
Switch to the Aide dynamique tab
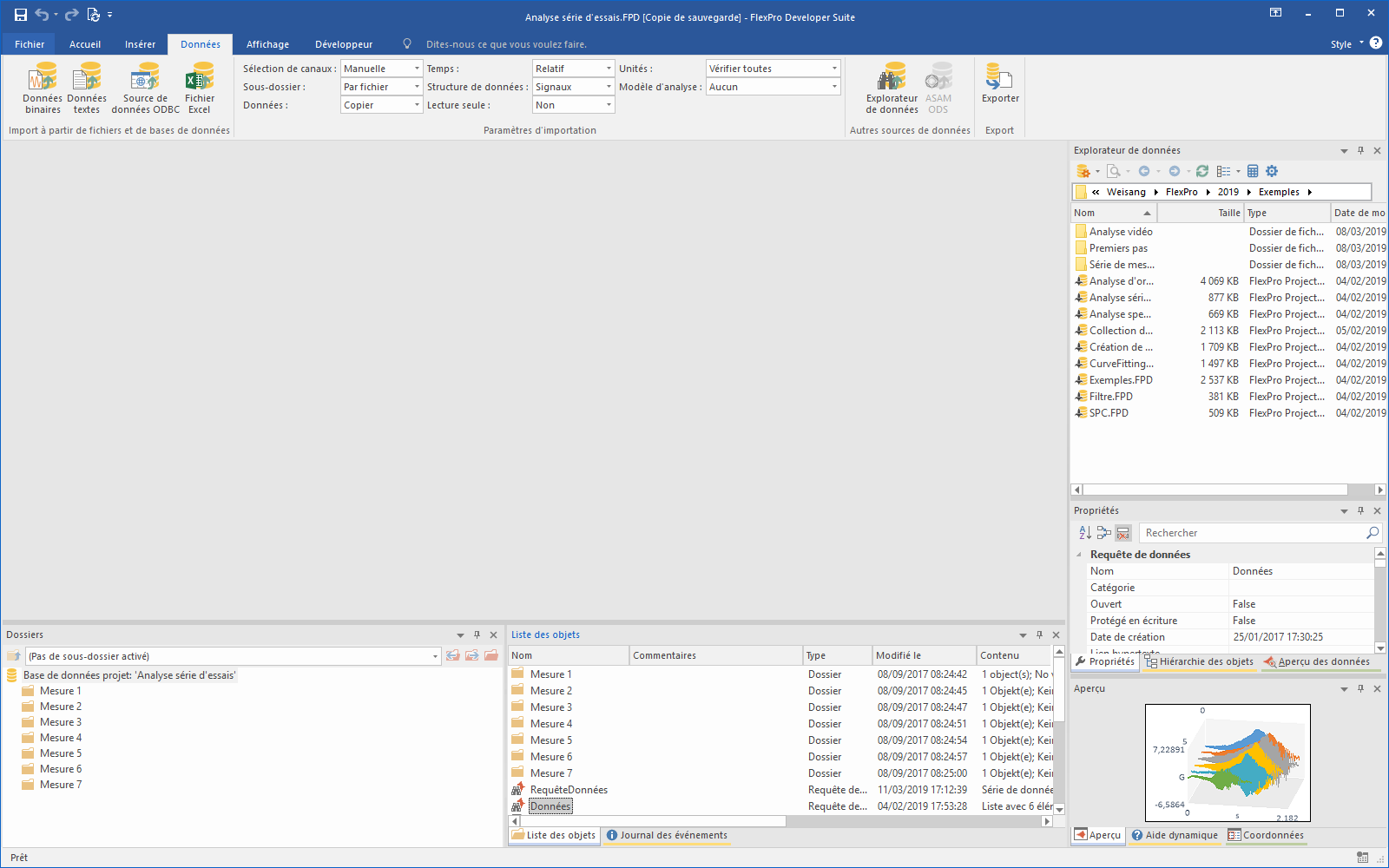coord(1174,835)
